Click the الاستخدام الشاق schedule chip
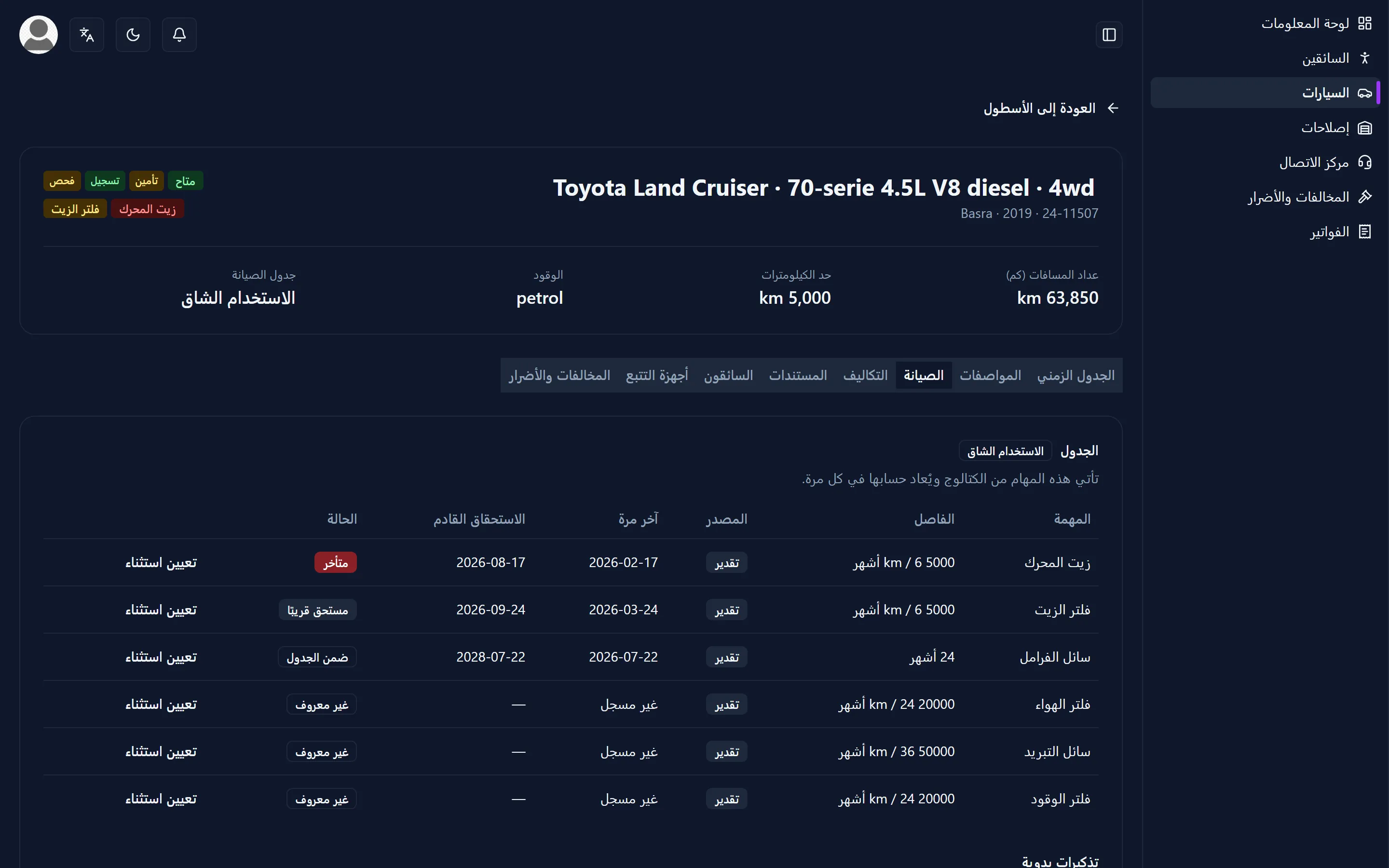 click(x=1005, y=451)
